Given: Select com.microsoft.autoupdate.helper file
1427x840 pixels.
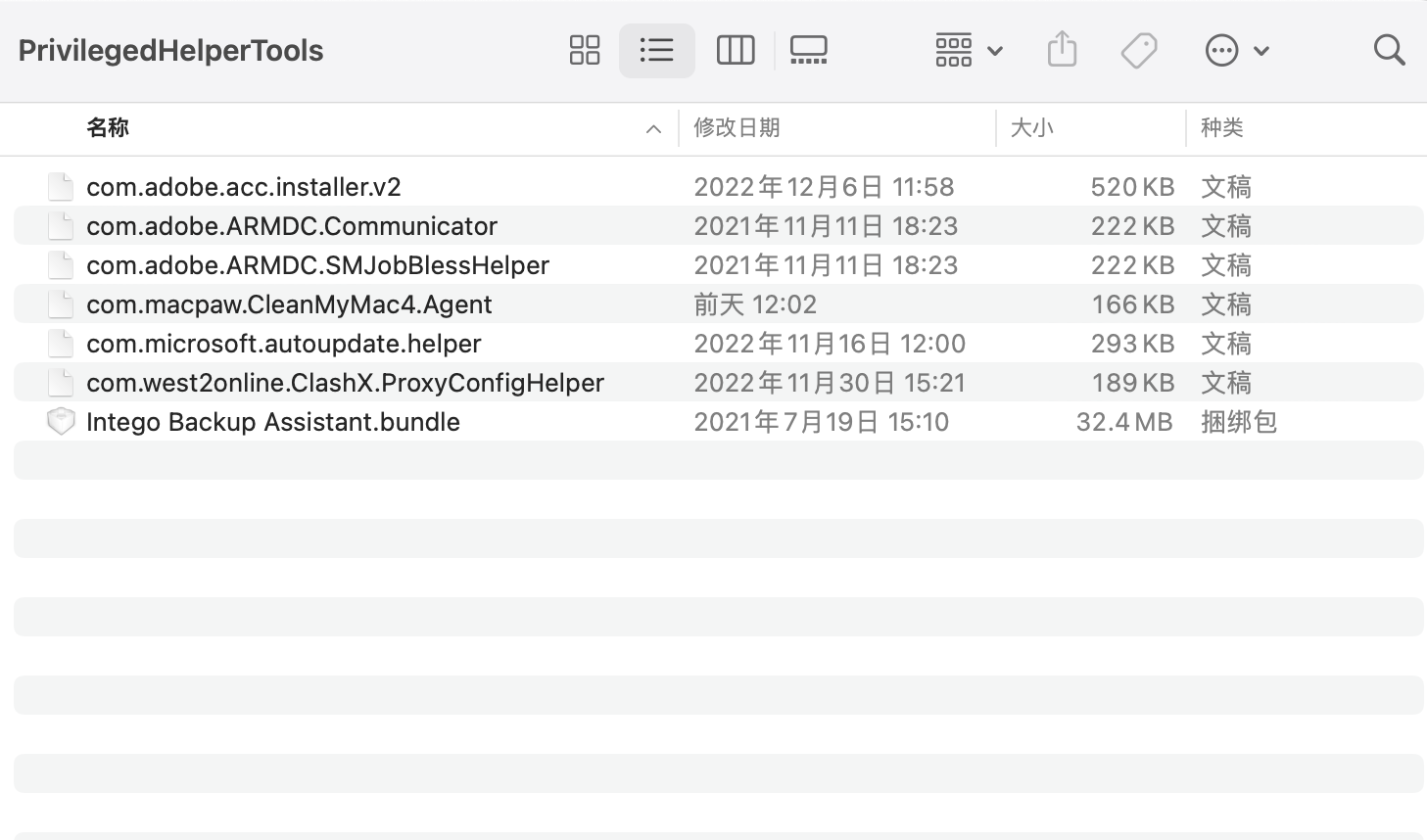Looking at the screenshot, I should click(283, 344).
